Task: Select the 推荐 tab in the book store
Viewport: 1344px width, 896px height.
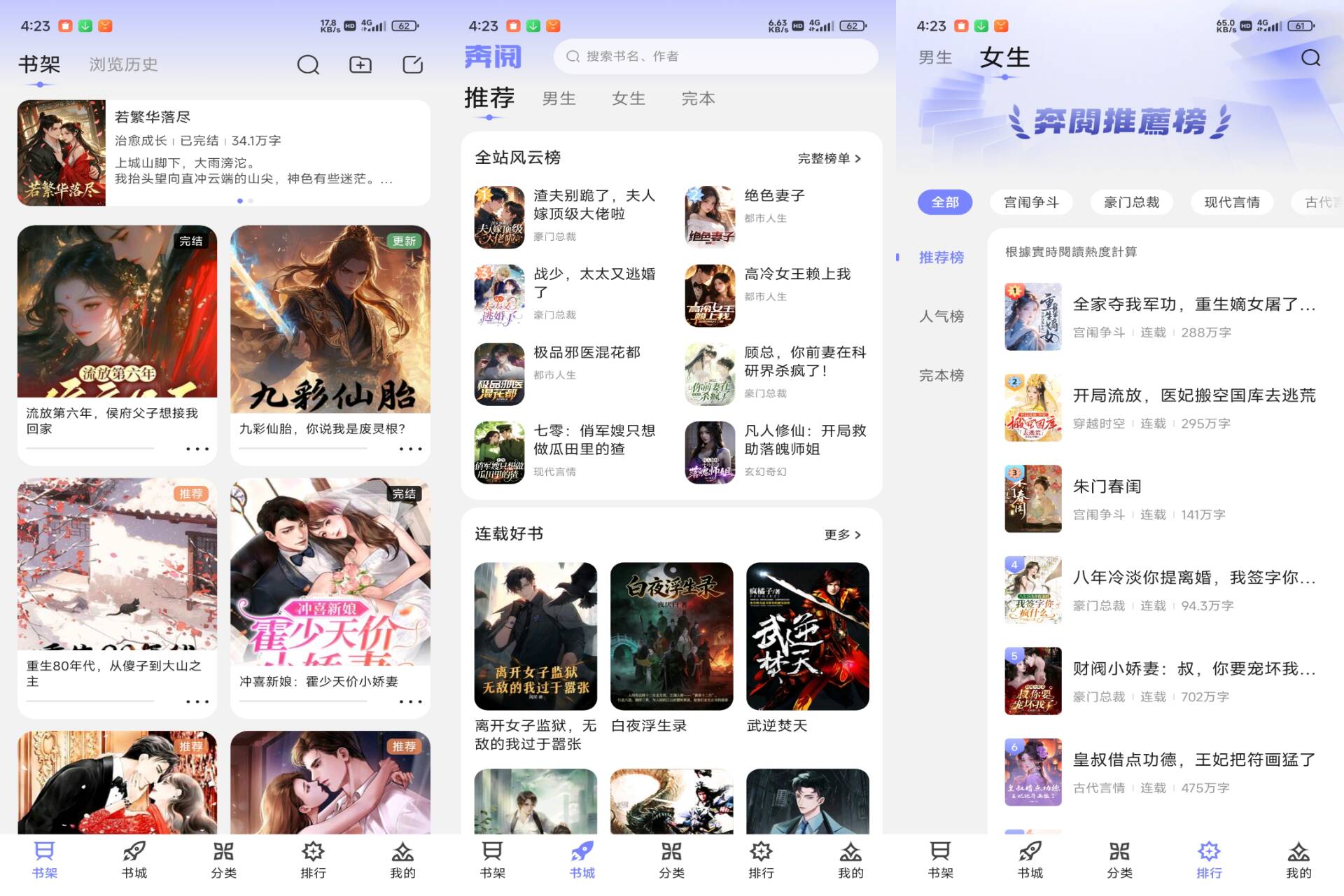Action: pos(489,98)
